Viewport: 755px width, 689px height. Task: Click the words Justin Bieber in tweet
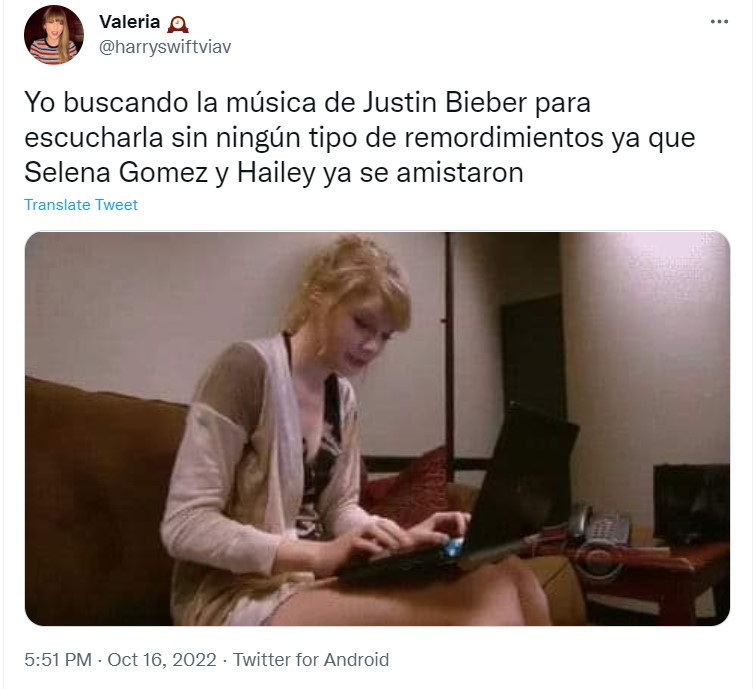click(445, 103)
